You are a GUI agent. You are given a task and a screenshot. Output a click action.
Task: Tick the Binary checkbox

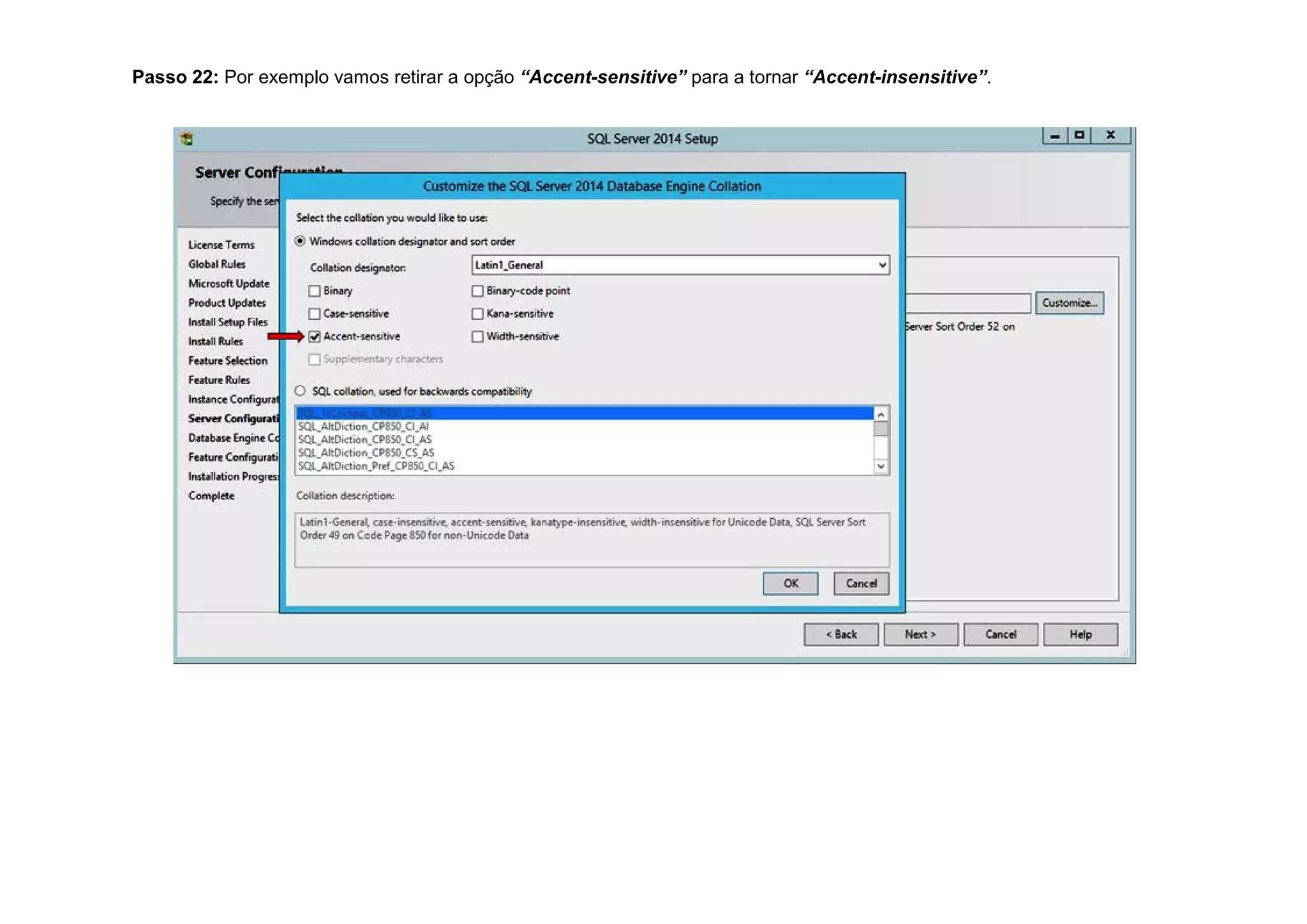[x=315, y=291]
